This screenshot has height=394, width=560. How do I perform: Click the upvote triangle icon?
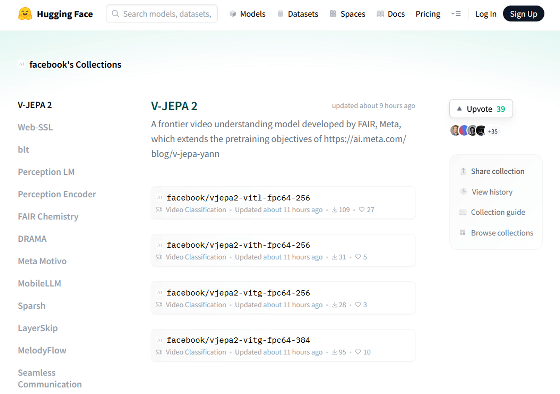(459, 109)
